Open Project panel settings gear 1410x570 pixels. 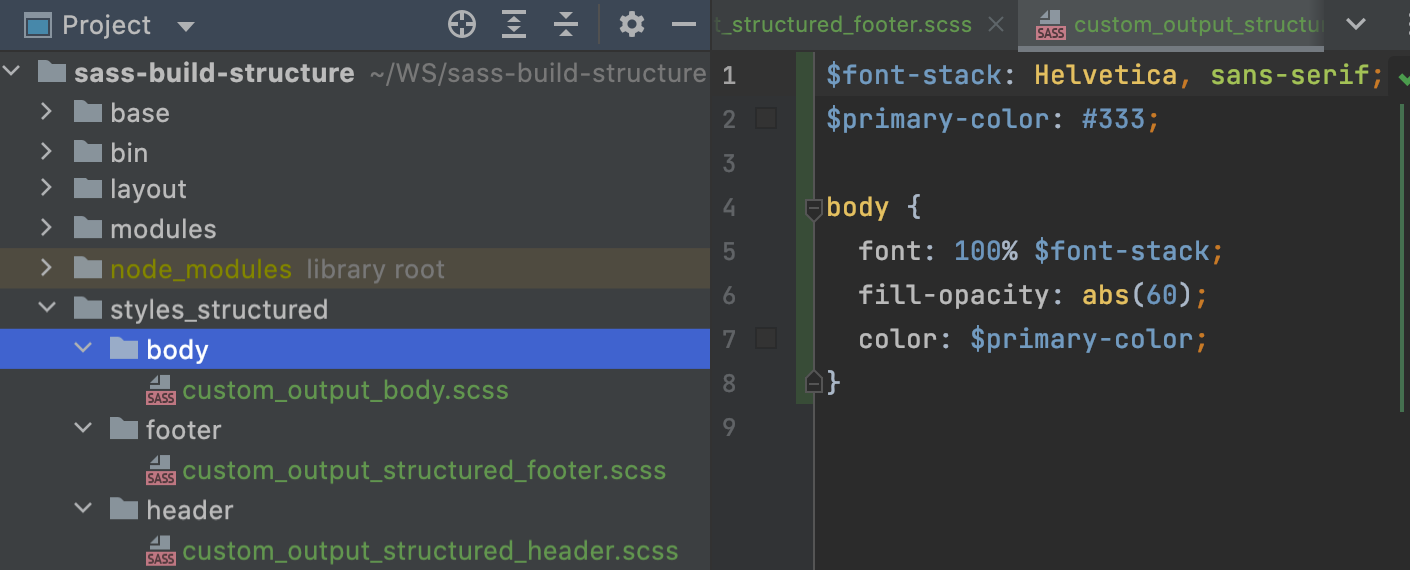632,25
